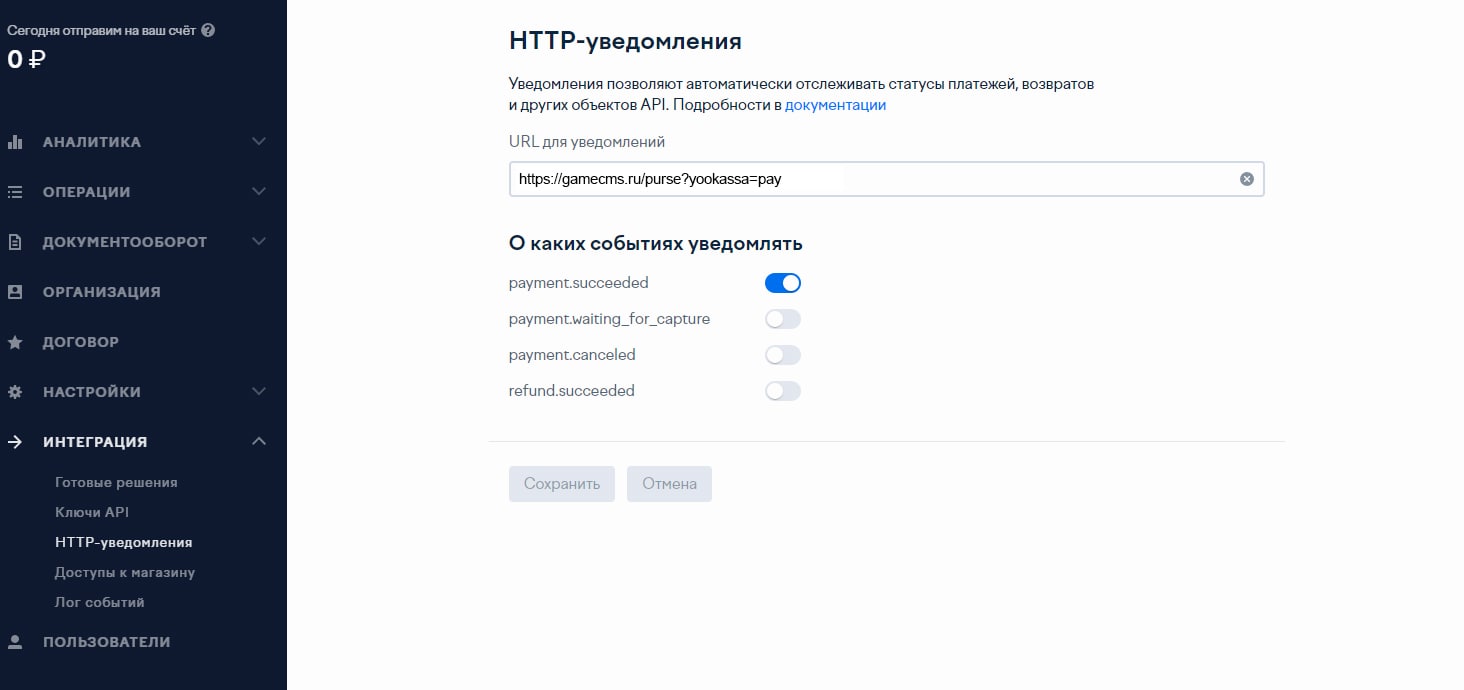Click the payment.canceled event label
The height and width of the screenshot is (690, 1464).
pyautogui.click(x=572, y=355)
